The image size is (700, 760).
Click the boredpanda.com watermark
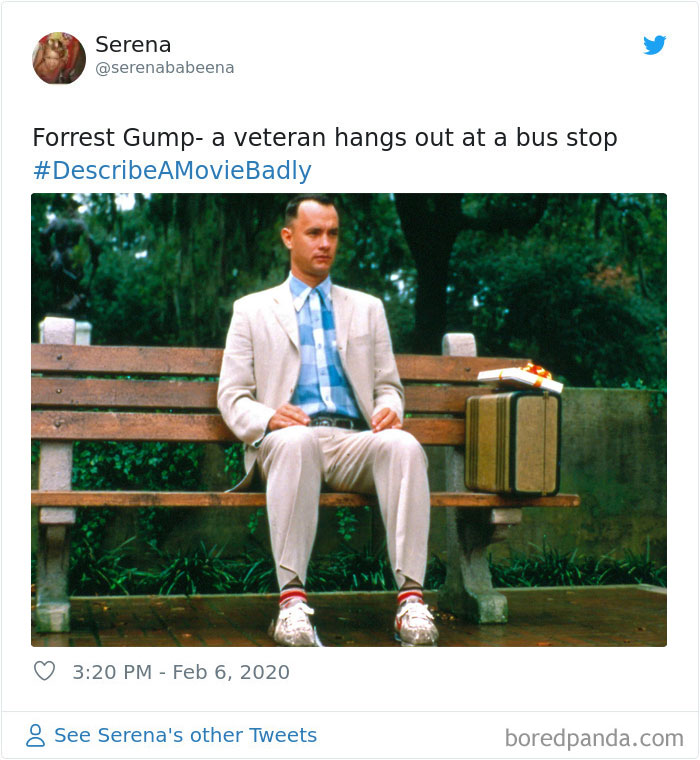(594, 738)
